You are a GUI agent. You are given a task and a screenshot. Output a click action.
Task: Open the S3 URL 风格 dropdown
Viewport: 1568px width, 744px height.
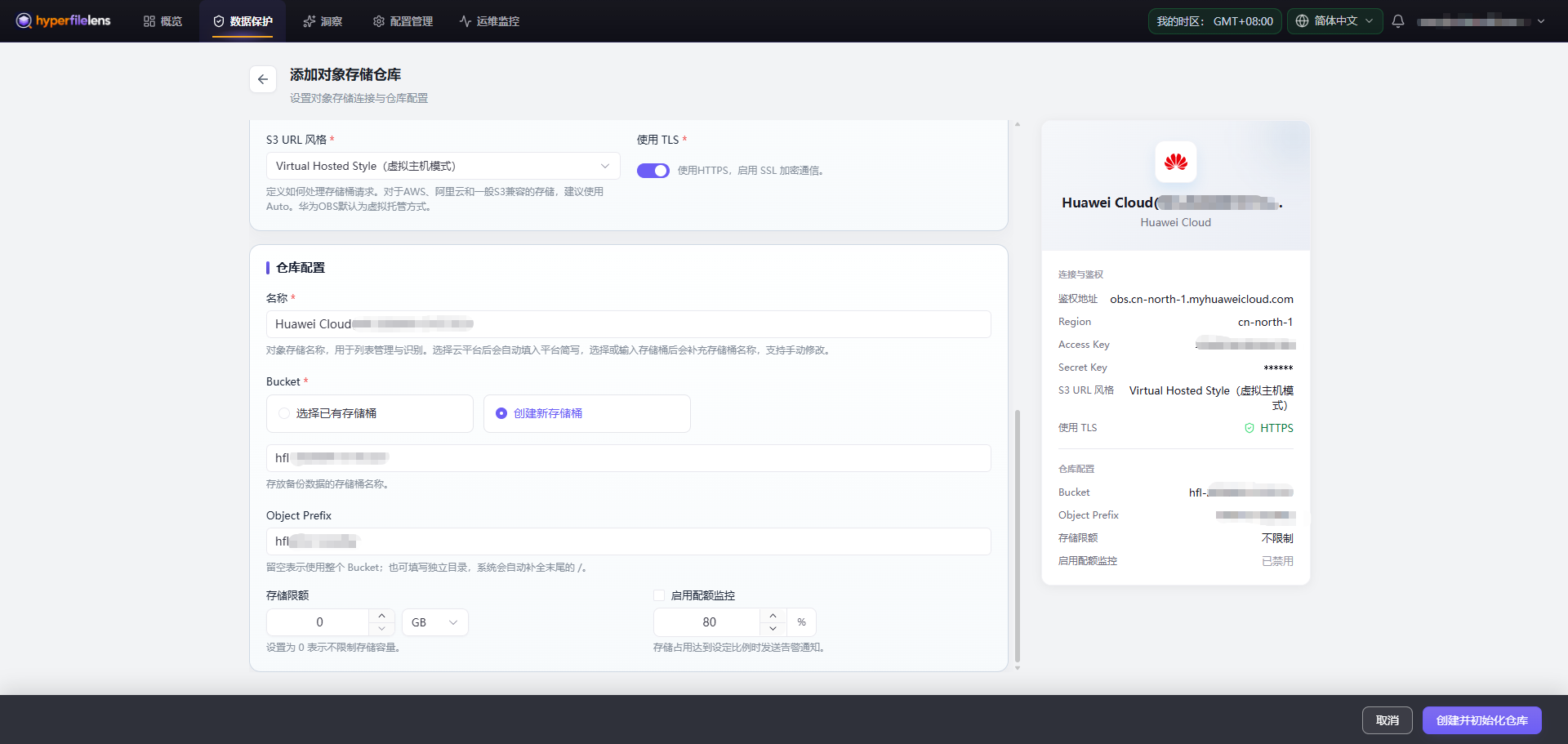(x=443, y=166)
